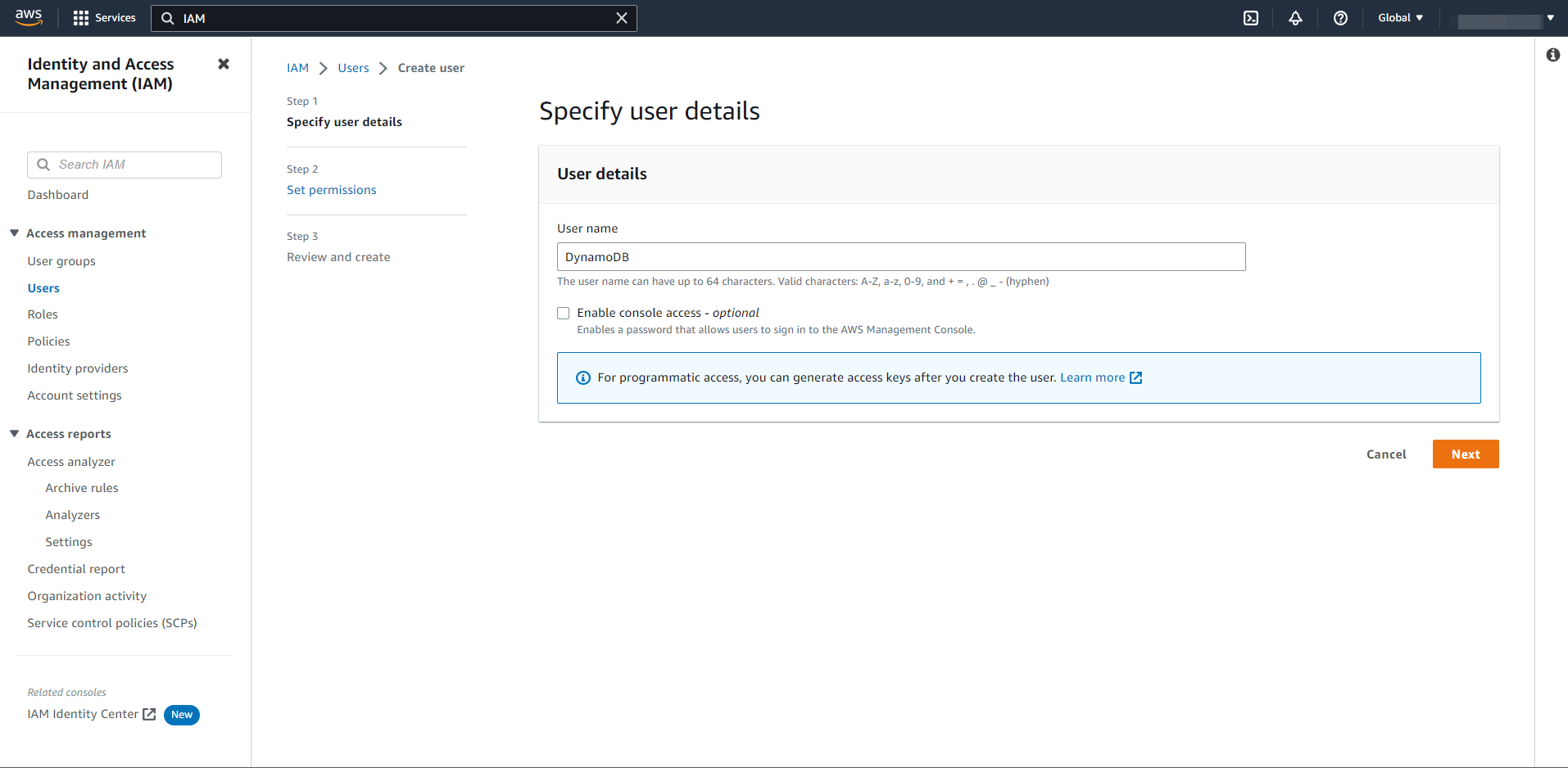Click IAM breadcrumb link

coord(297,68)
